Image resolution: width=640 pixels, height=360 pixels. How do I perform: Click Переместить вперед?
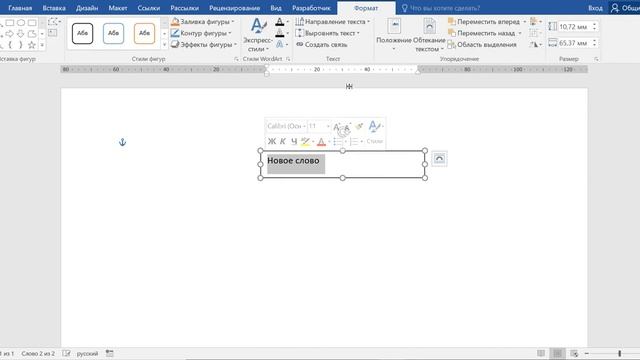(484, 22)
